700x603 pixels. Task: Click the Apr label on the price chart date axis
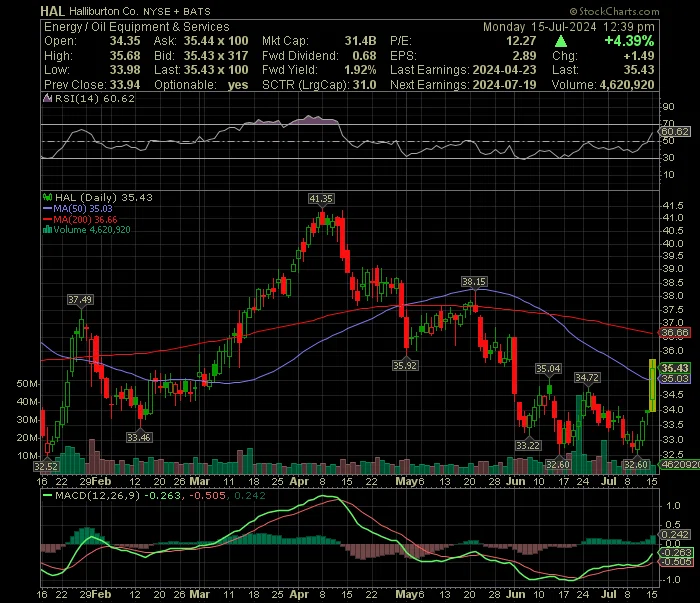coord(299,482)
